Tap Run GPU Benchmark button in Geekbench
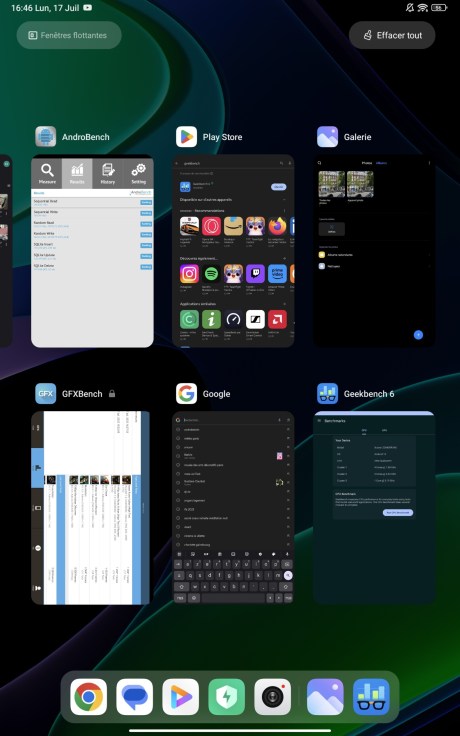Screen dimensions: 460x736 click(x=398, y=513)
